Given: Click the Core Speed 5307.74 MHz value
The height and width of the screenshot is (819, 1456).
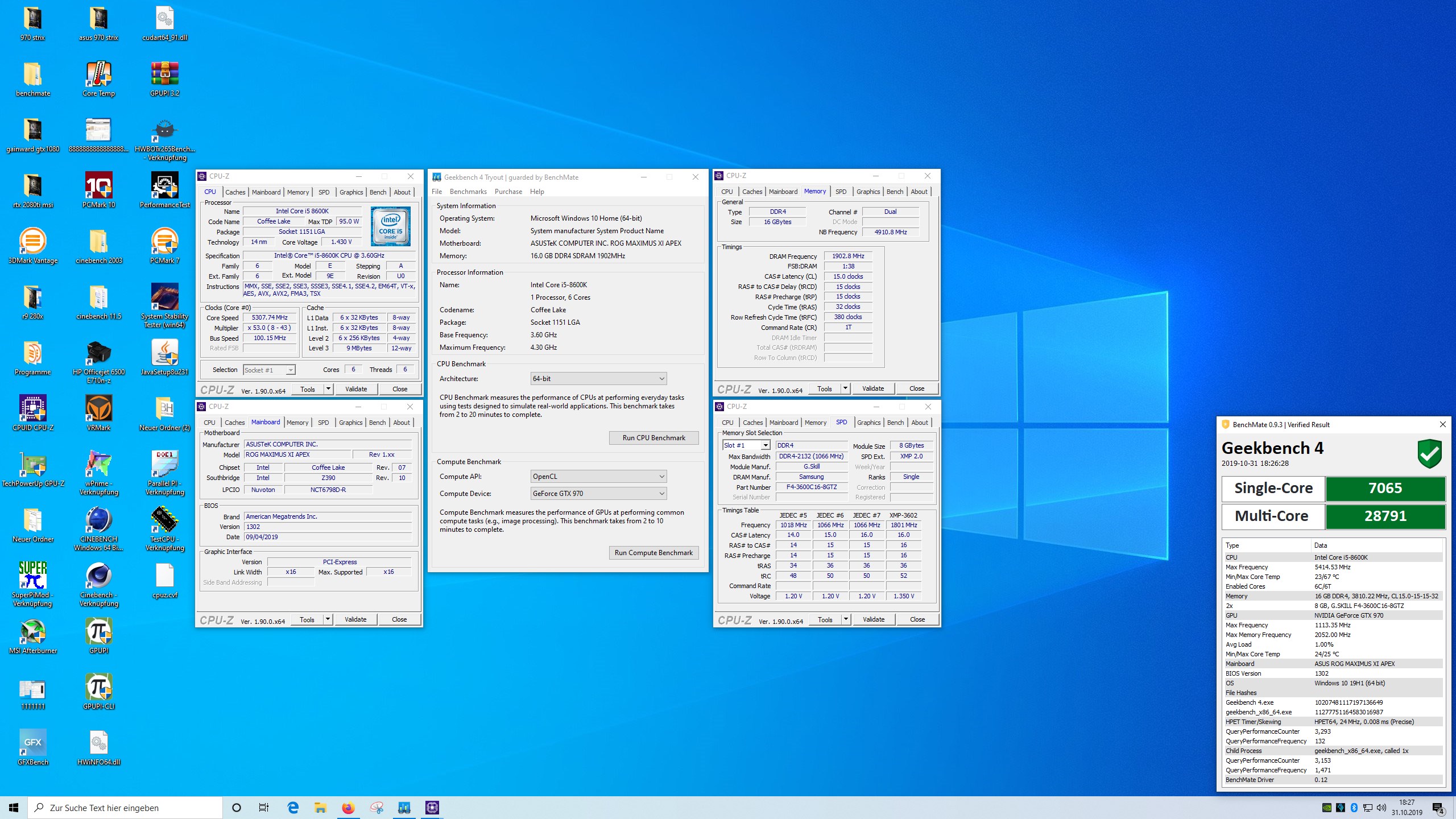Looking at the screenshot, I should [x=270, y=317].
